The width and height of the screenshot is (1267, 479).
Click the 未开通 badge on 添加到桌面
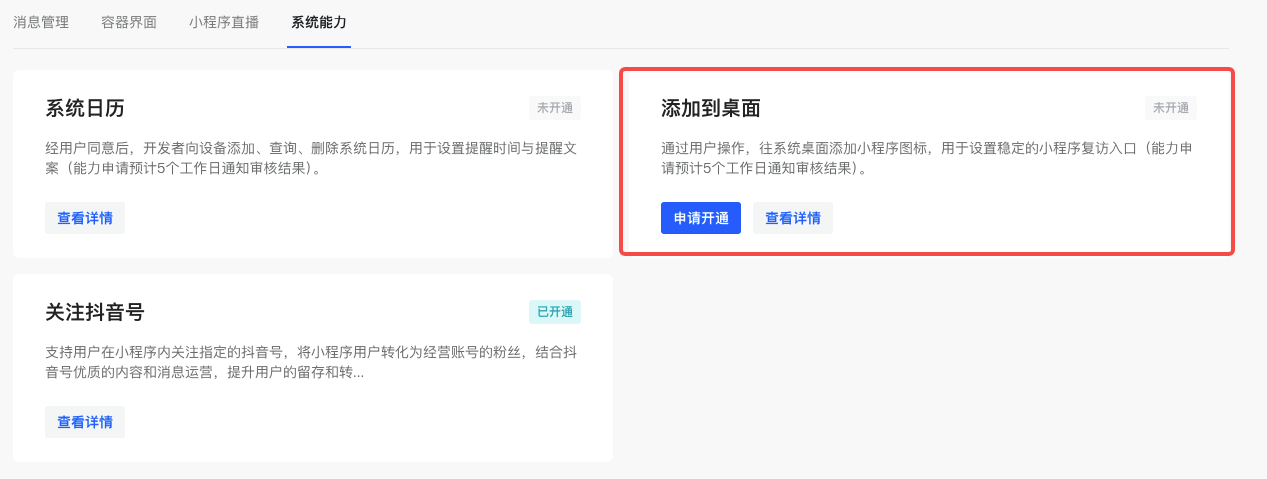coord(1170,108)
